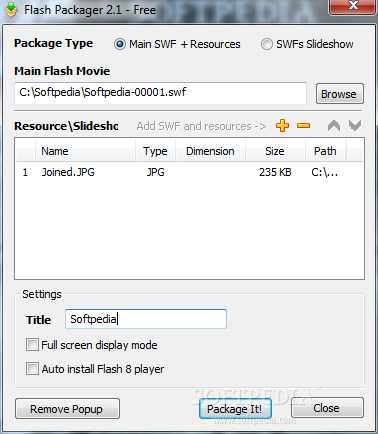
Task: Move resource down with the down arrow
Action: [355, 126]
